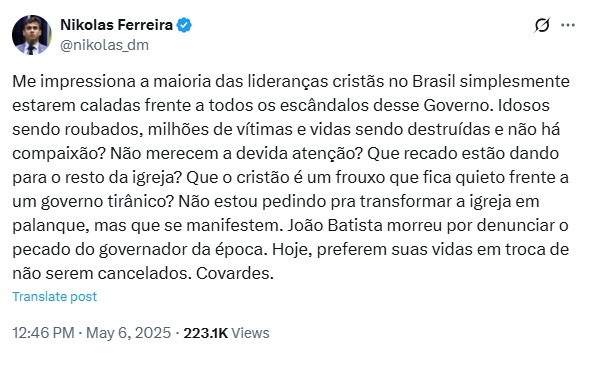Open the three-dot more options menu
590x390 pixels.
pos(568,25)
